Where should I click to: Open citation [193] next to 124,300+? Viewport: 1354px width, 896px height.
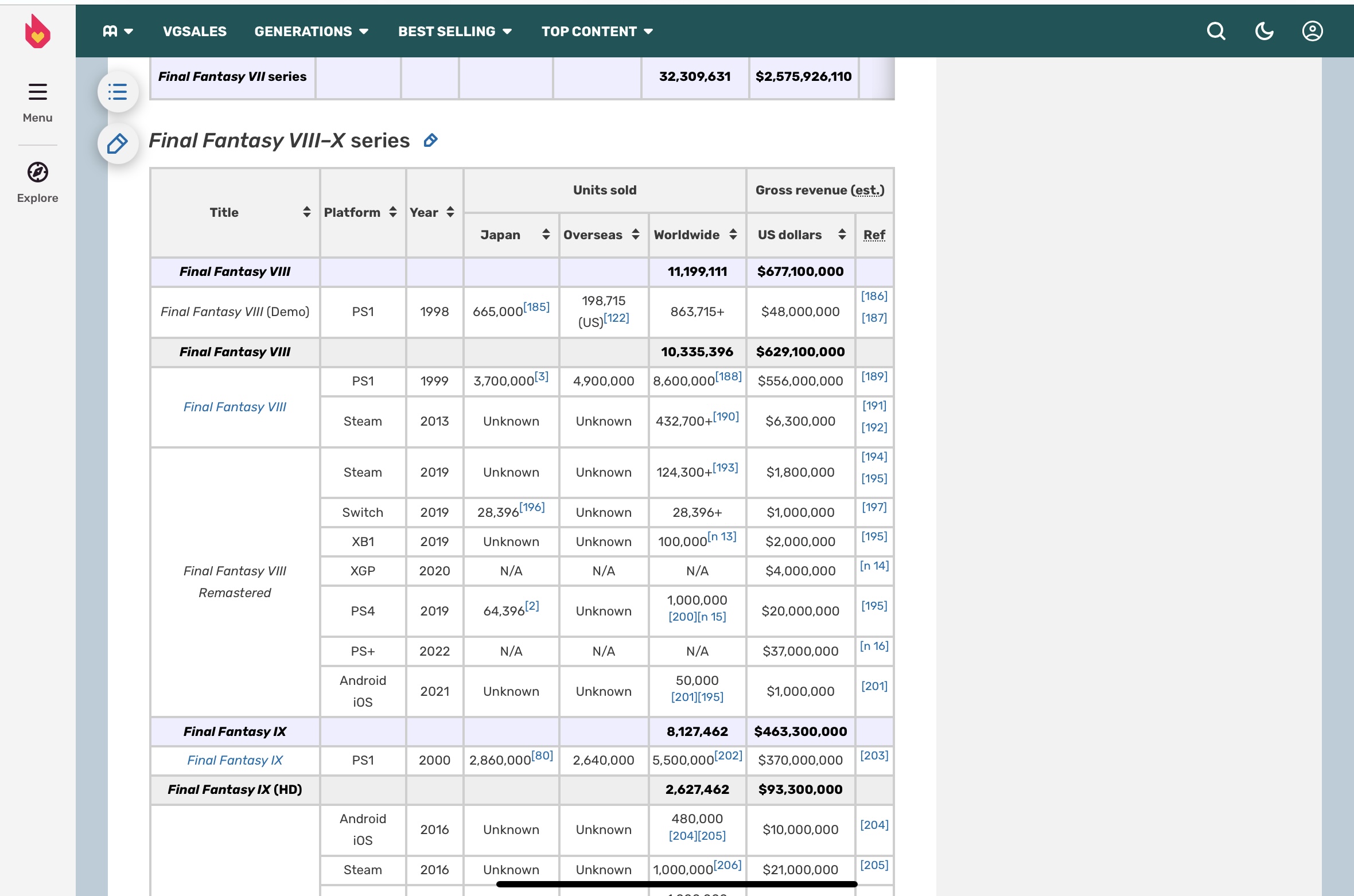[x=725, y=468]
